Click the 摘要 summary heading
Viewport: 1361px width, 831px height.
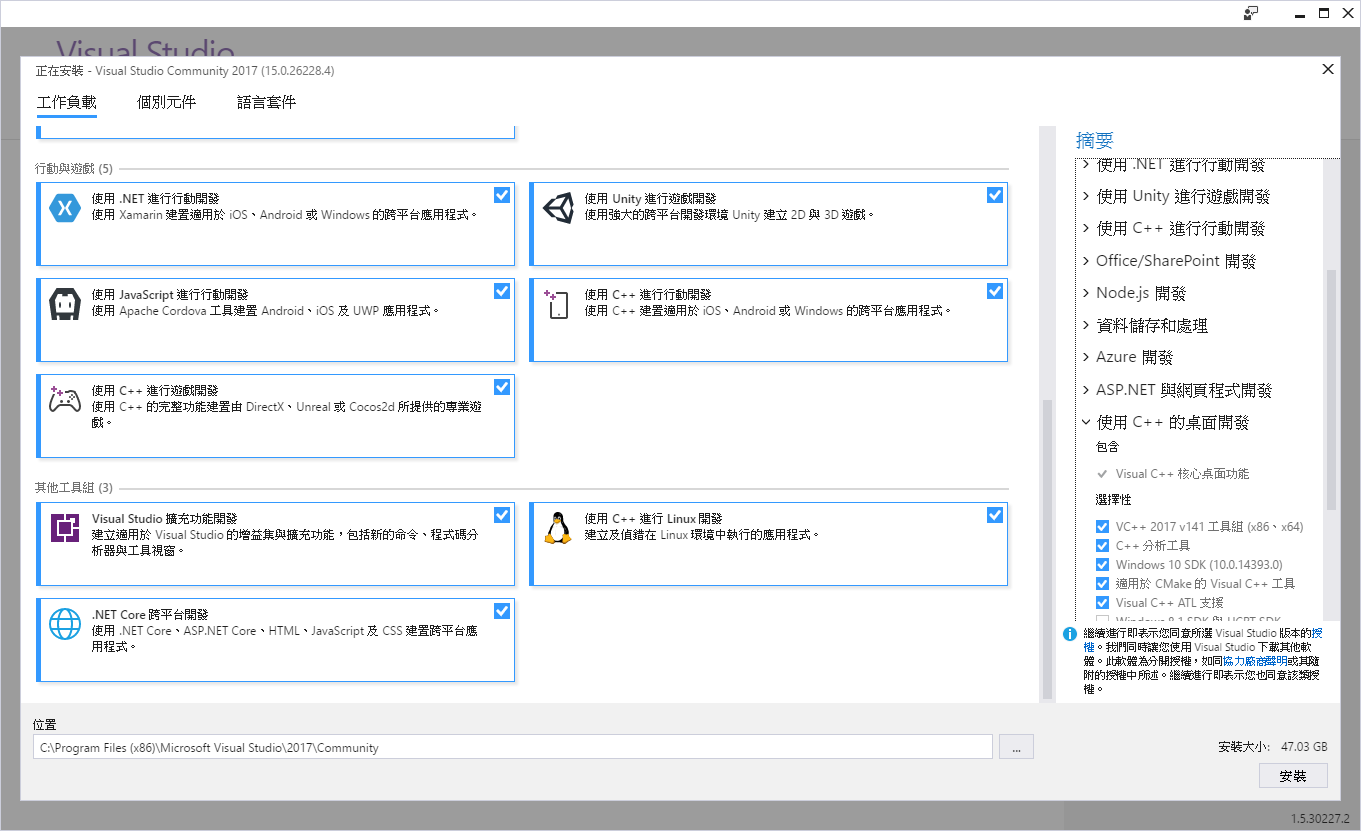point(1095,140)
